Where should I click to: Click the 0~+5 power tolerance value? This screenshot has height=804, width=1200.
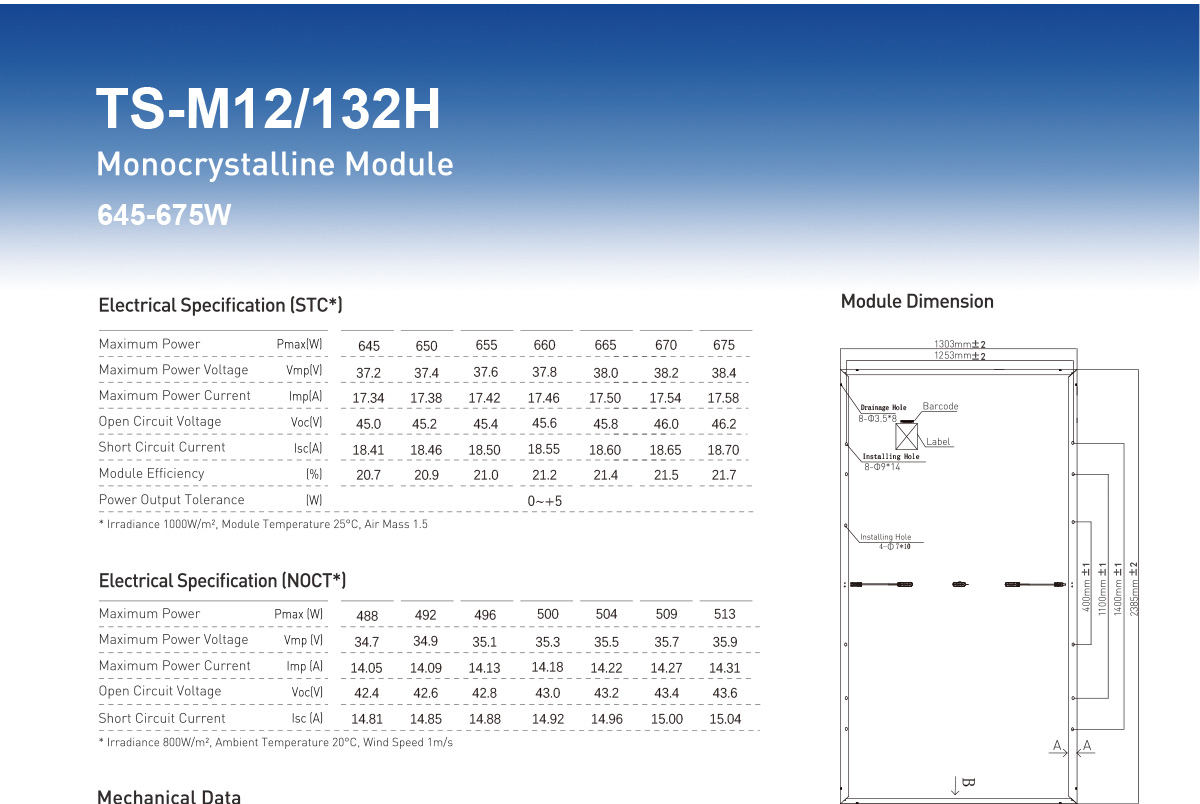(545, 501)
